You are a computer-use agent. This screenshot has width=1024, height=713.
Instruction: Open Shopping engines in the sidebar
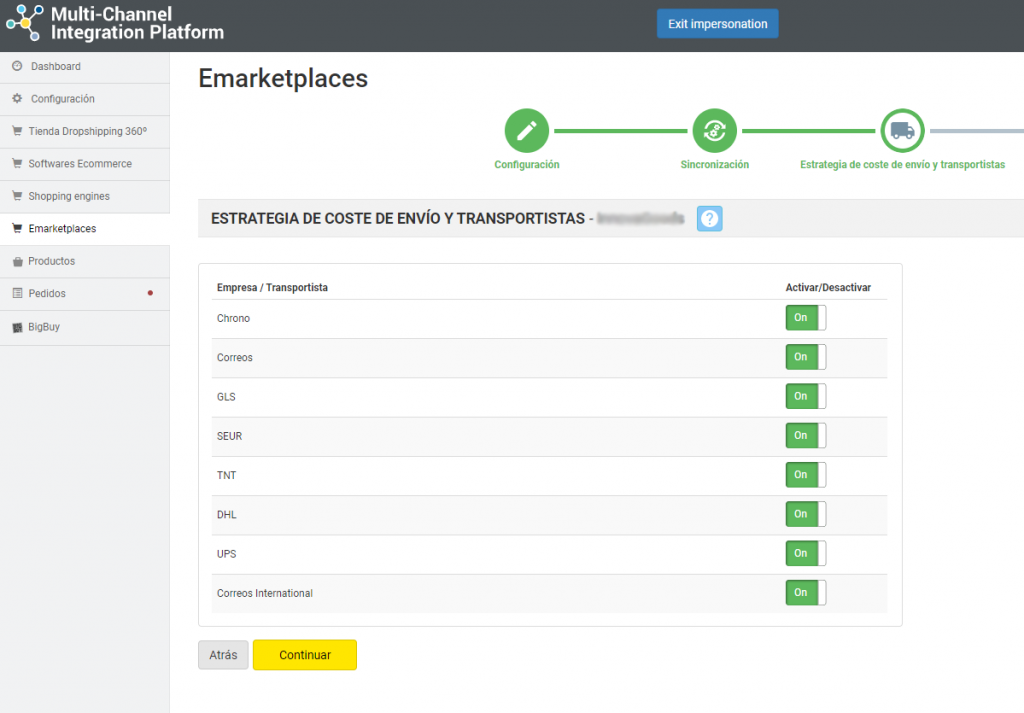[69, 196]
